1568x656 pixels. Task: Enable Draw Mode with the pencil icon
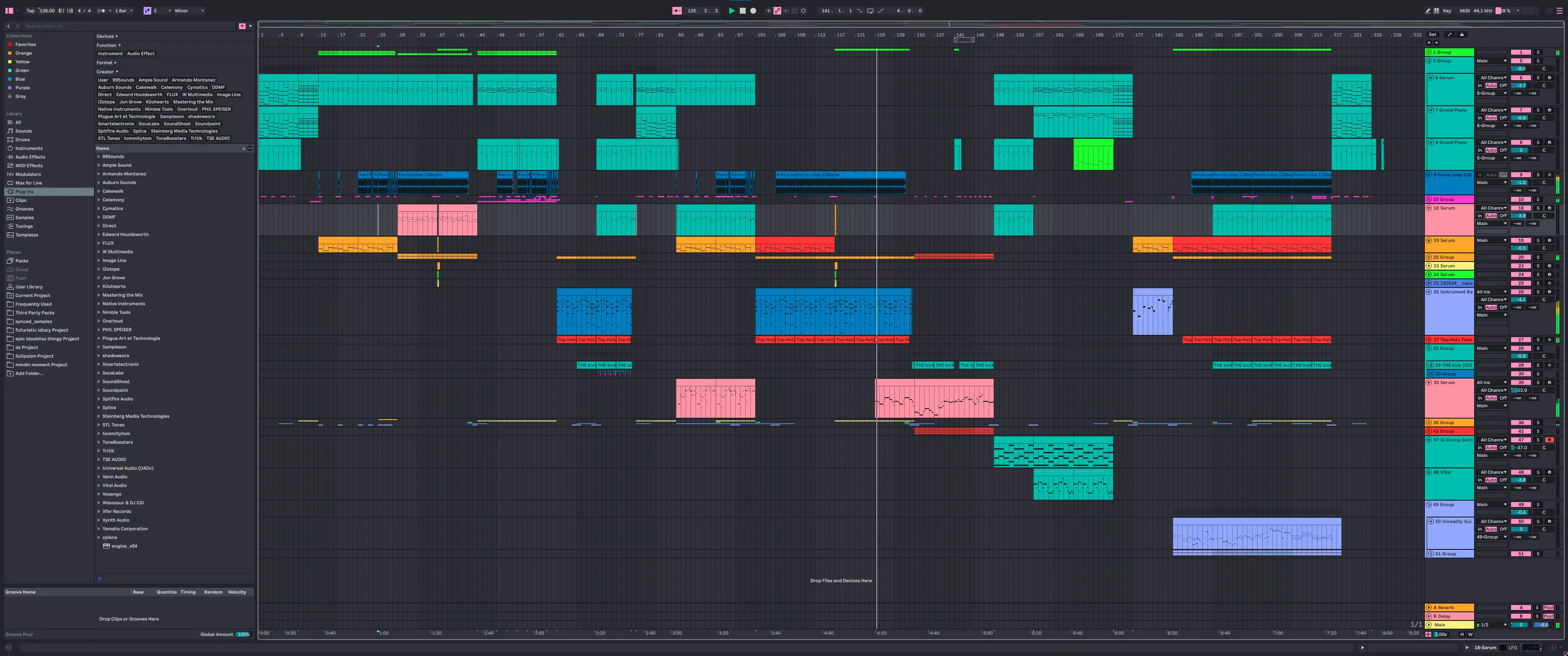click(x=1429, y=10)
